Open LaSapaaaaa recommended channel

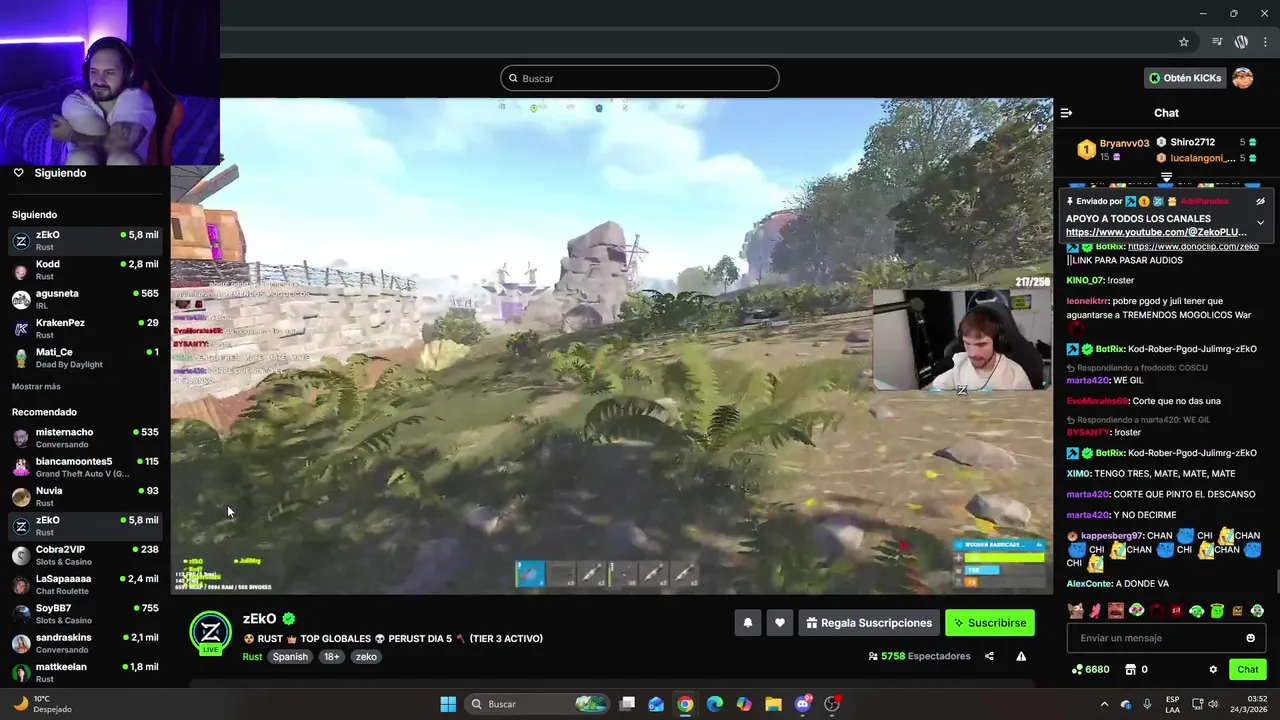[85, 584]
